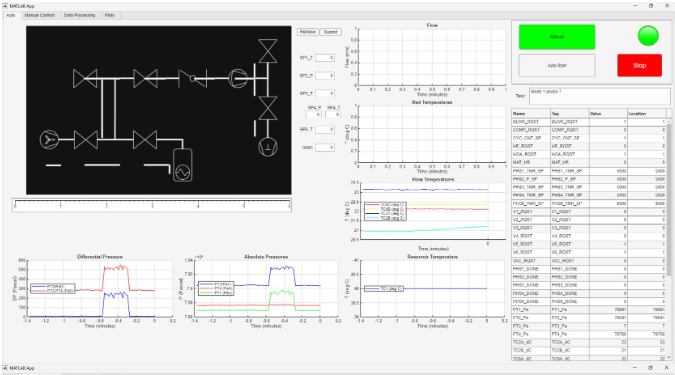Click the tank symbol containing a sine wave
The height and width of the screenshot is (375, 675).
click(x=183, y=165)
